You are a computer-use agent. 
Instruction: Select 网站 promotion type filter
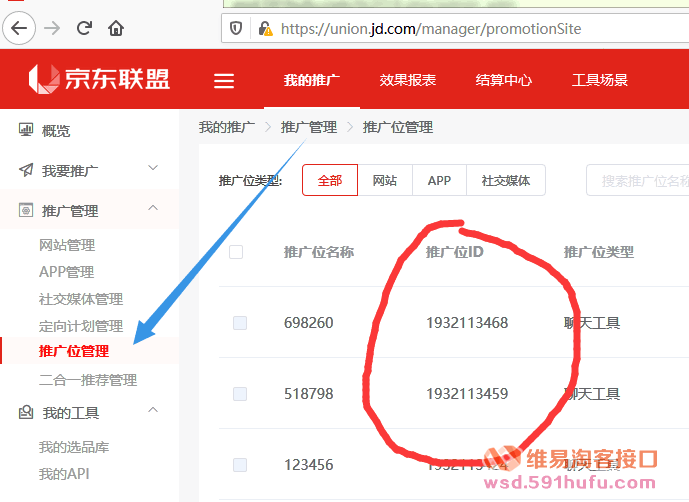(x=385, y=180)
